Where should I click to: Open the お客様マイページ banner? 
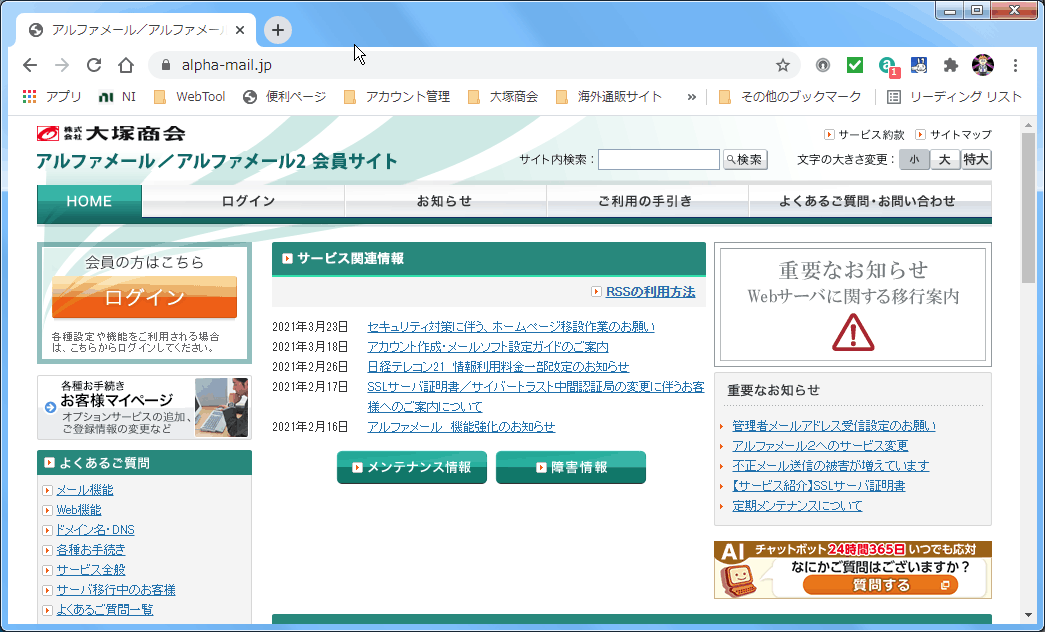click(x=145, y=407)
